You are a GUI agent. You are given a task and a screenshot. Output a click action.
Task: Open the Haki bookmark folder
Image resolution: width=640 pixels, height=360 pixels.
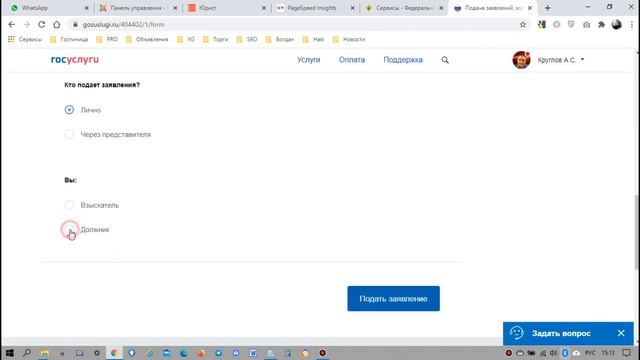coord(313,39)
